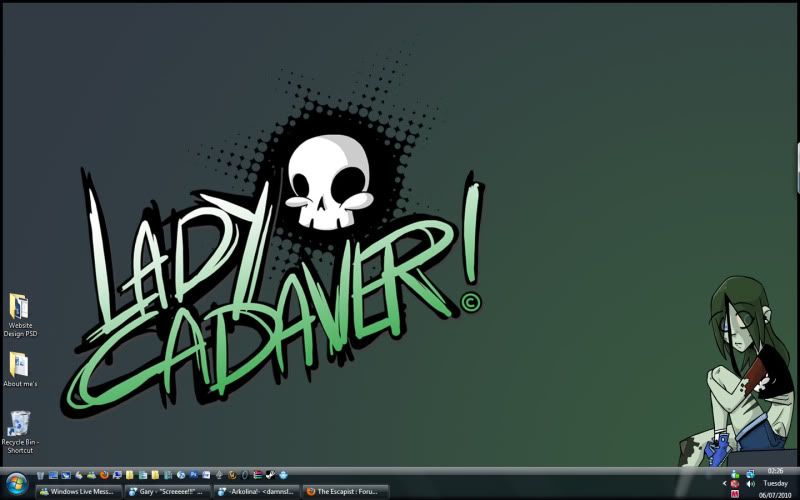Click the red round tray icon
The image size is (800, 500).
click(x=735, y=484)
